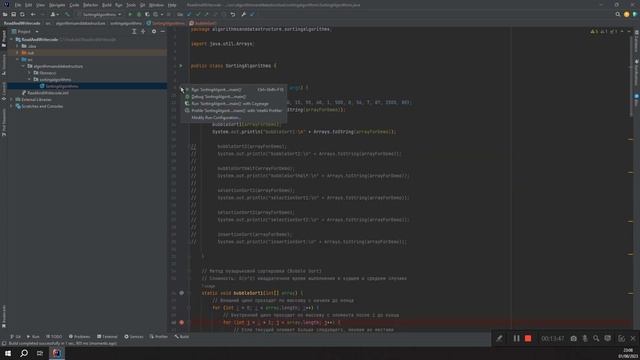Image resolution: width=640 pixels, height=360 pixels.
Task: Click the Debug bug toolbar icon
Action: [x=139, y=14]
